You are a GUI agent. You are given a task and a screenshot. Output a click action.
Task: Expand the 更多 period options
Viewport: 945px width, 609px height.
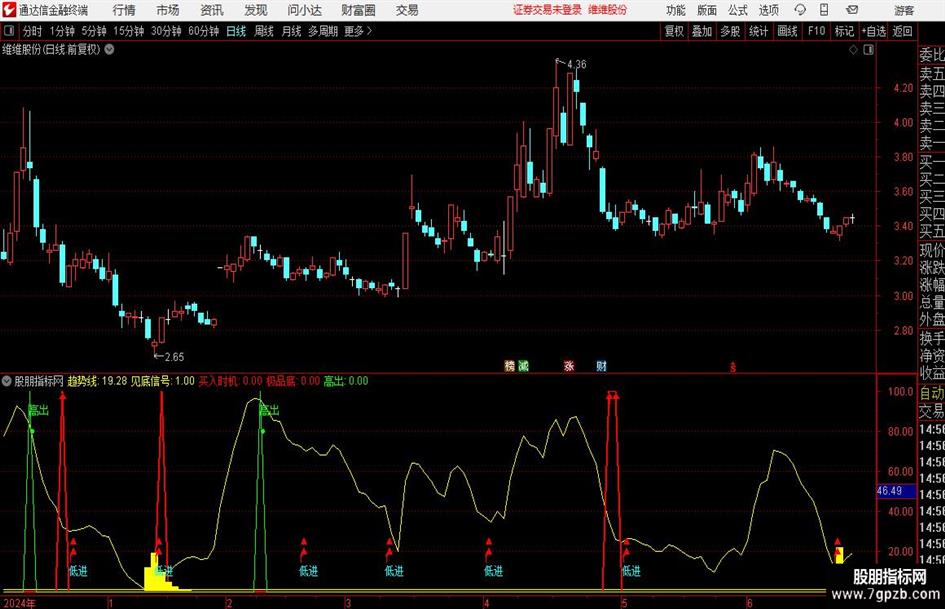359,31
